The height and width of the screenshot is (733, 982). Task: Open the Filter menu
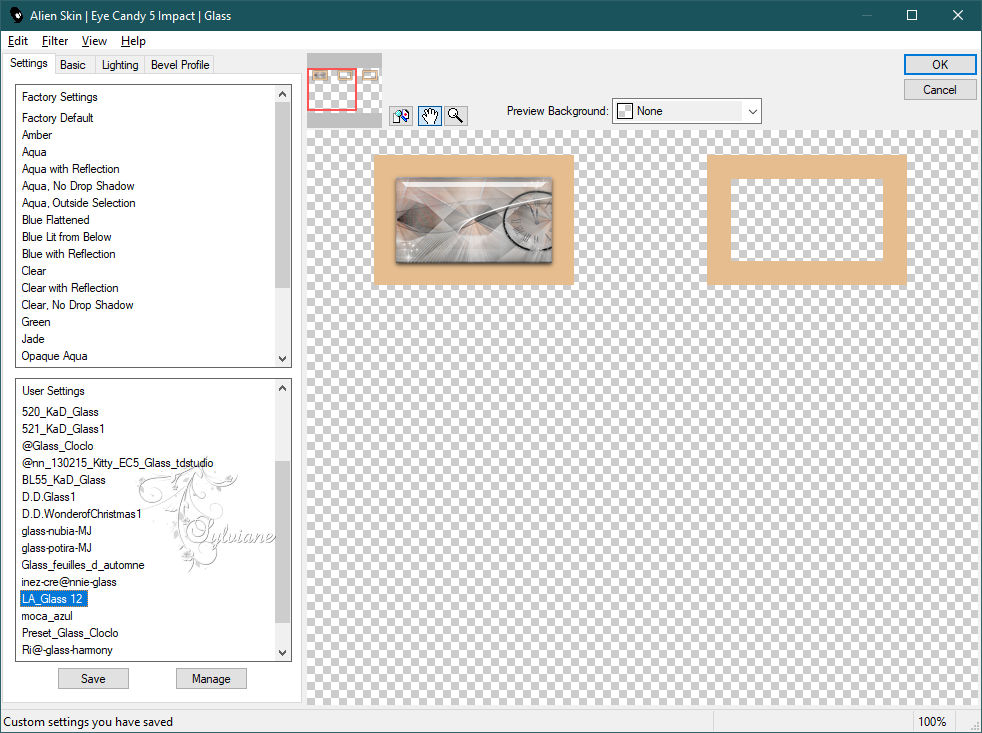(x=54, y=41)
